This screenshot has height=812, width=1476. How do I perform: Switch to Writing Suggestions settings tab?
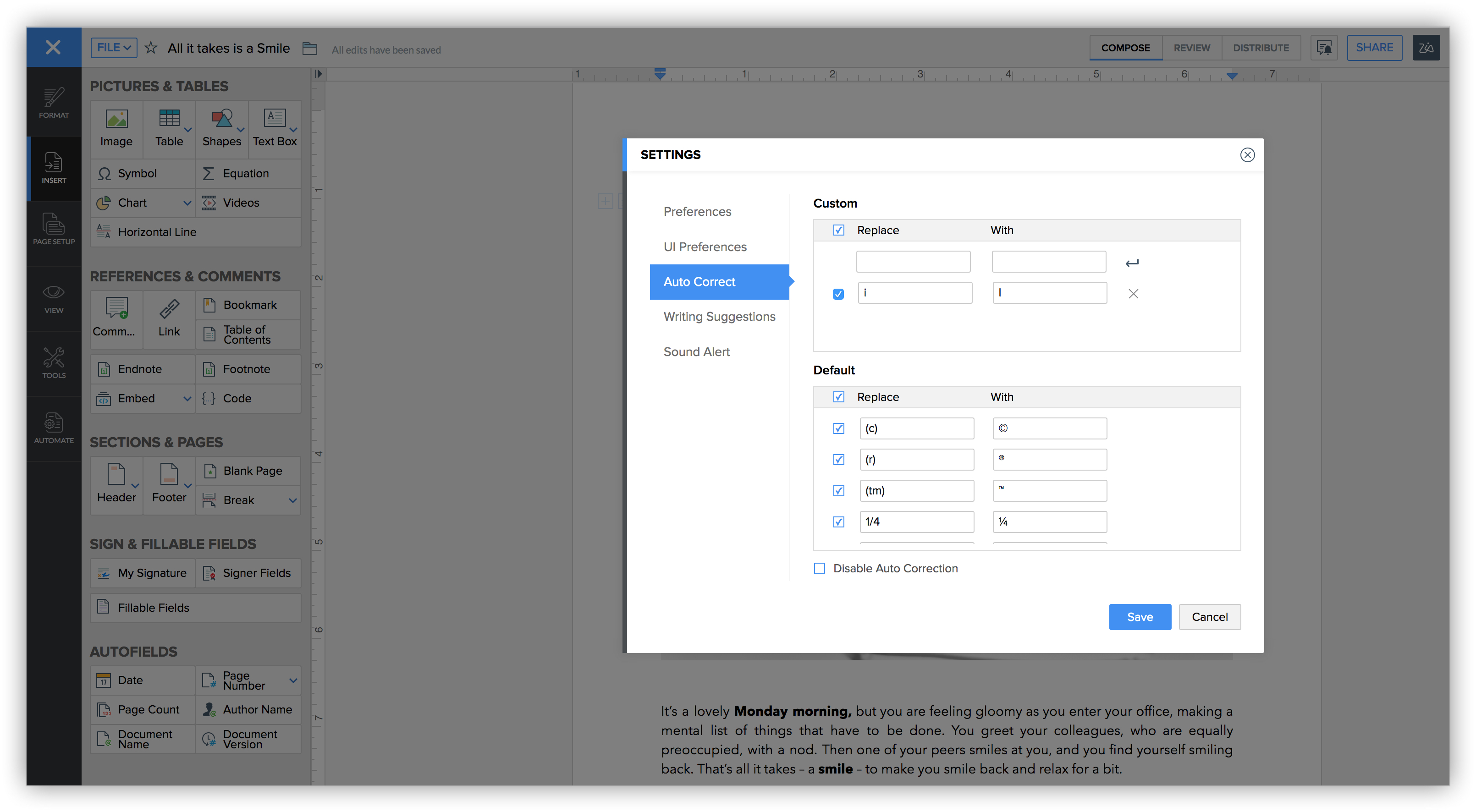click(x=719, y=317)
